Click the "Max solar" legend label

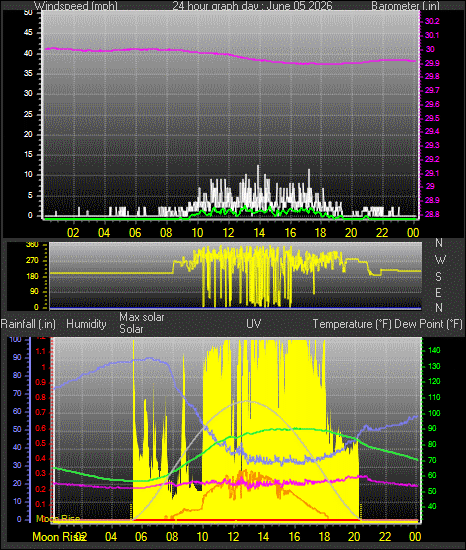pos(142,317)
